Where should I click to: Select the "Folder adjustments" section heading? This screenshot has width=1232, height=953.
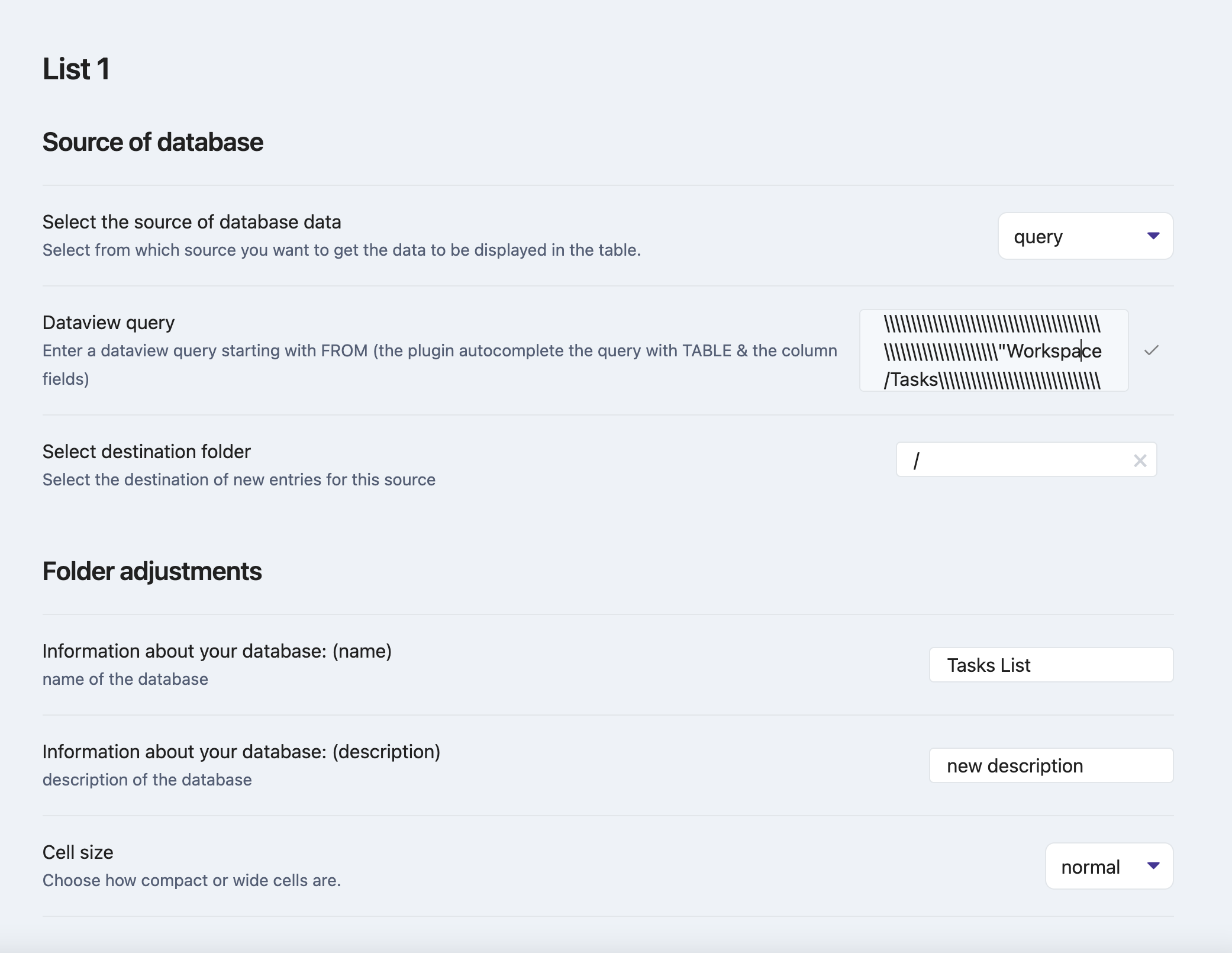[x=151, y=571]
